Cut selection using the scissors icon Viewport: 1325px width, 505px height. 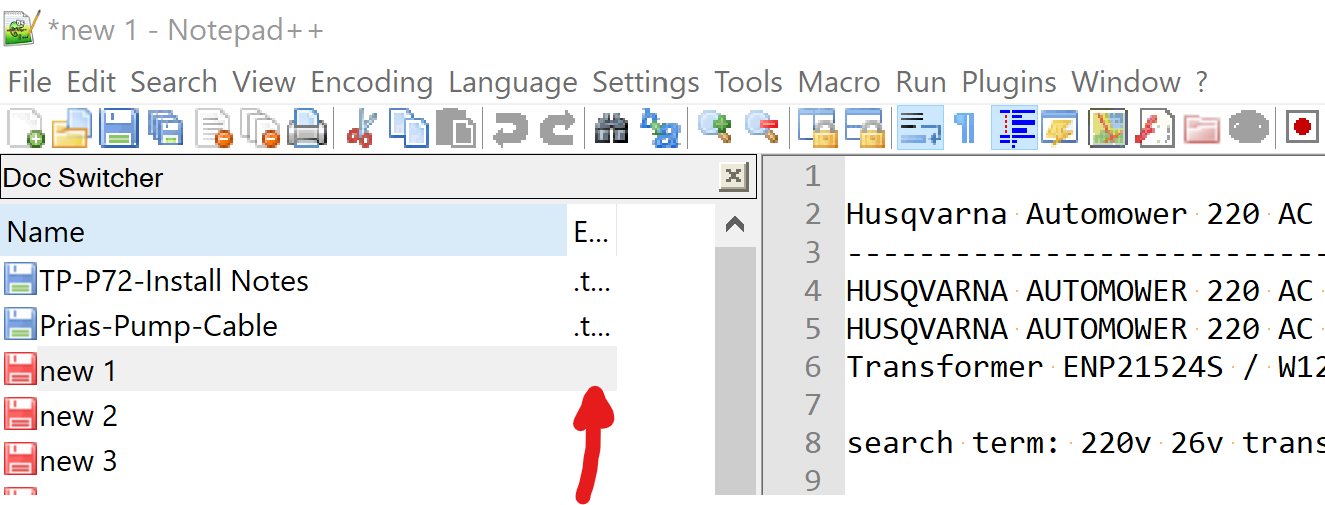pyautogui.click(x=360, y=128)
